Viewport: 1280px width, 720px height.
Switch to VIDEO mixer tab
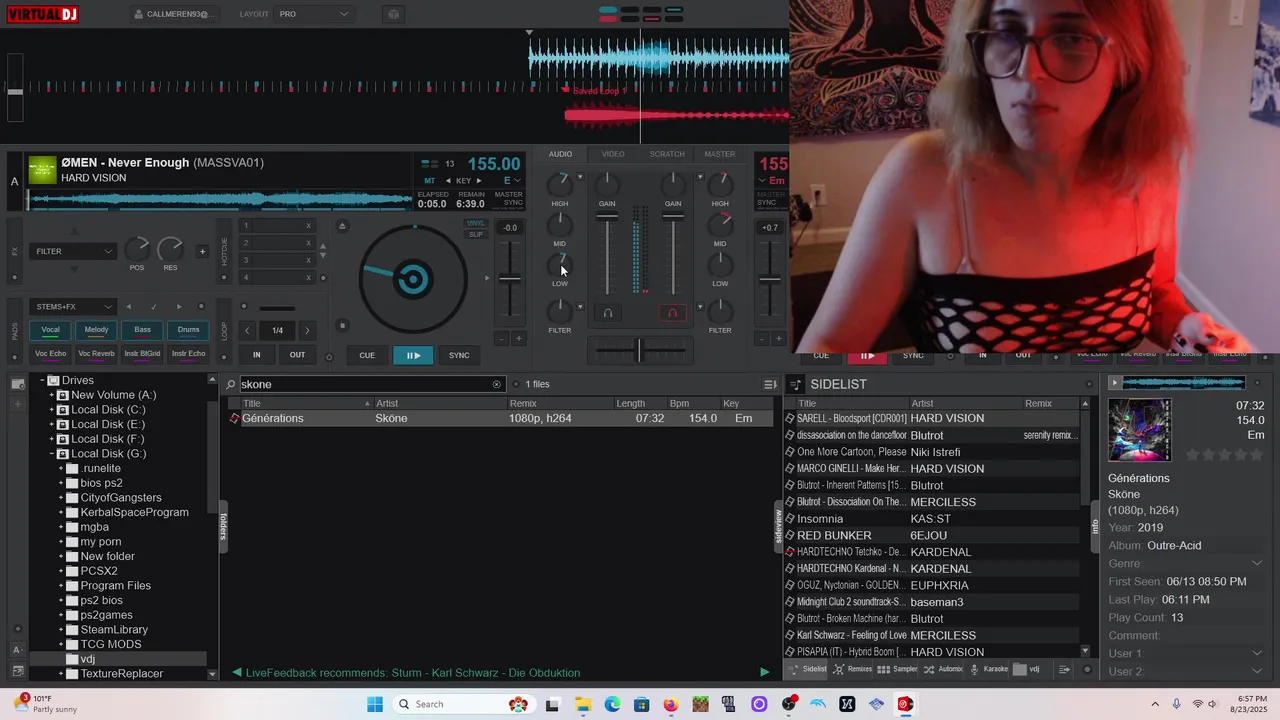613,154
